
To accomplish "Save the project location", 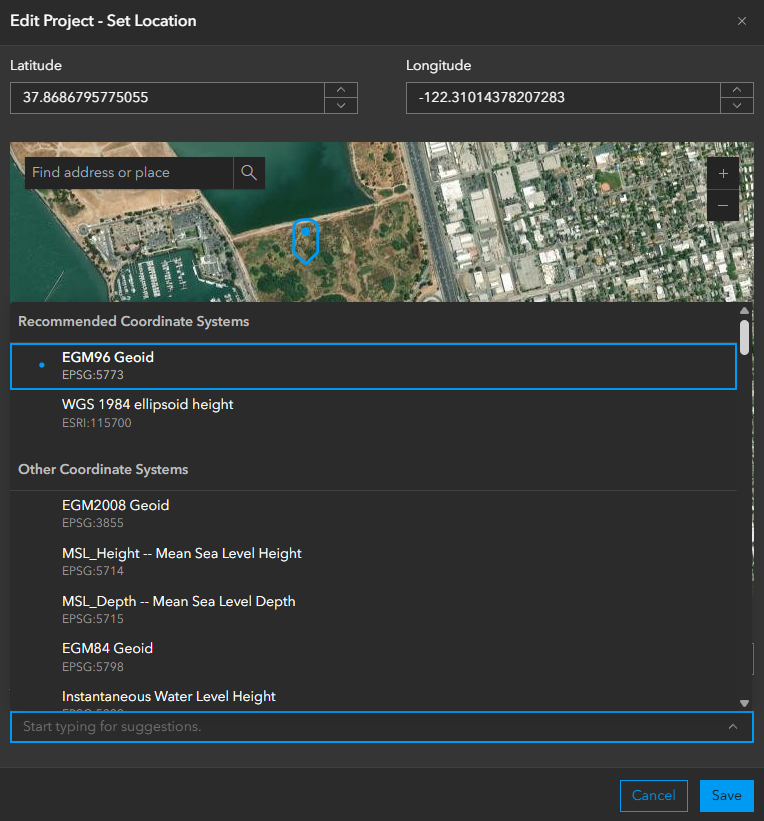I will coord(726,795).
